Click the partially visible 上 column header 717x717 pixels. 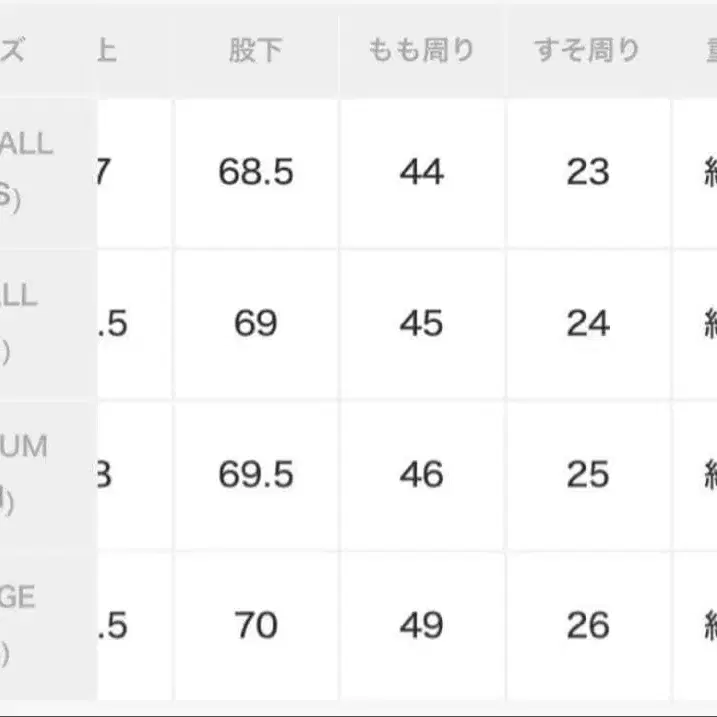tap(107, 51)
